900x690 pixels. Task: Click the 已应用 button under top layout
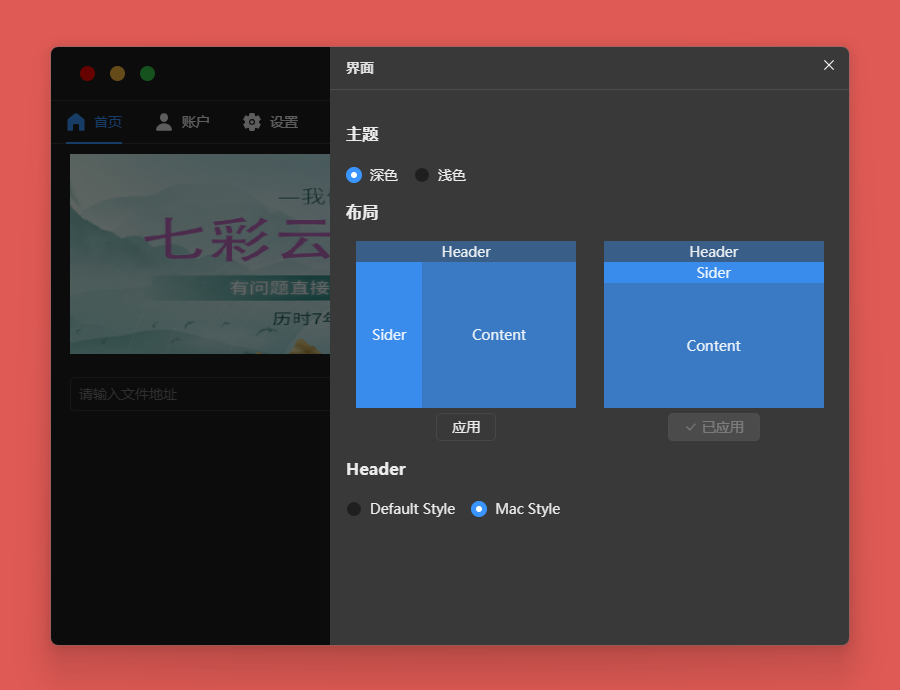click(714, 427)
